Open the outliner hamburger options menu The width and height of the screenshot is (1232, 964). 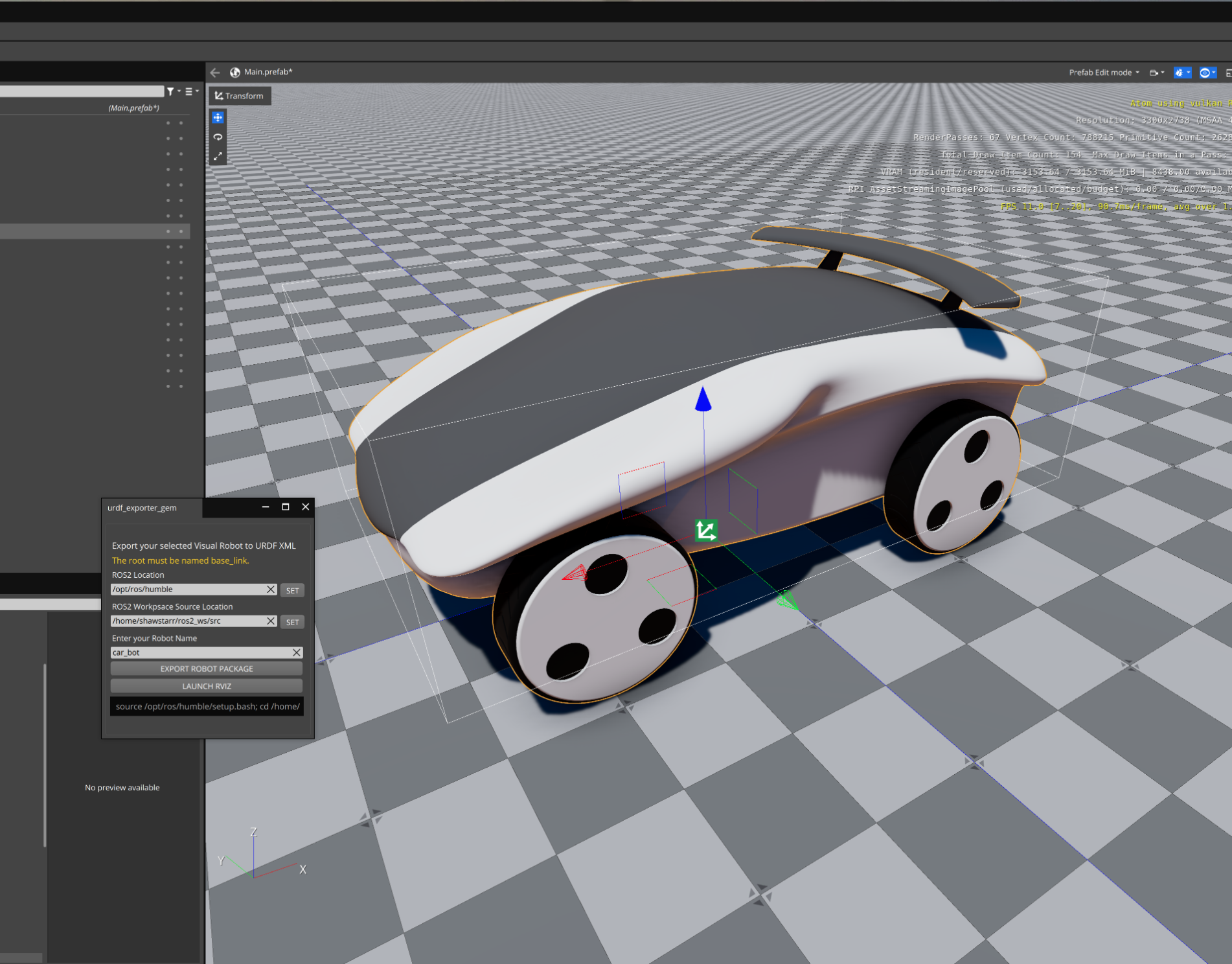(191, 91)
